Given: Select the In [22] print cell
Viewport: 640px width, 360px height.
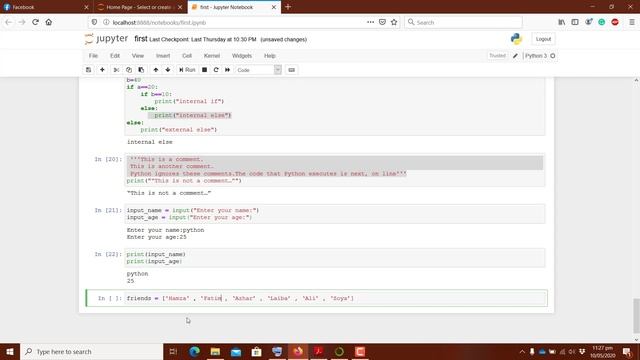Looking at the screenshot, I should tap(335, 258).
